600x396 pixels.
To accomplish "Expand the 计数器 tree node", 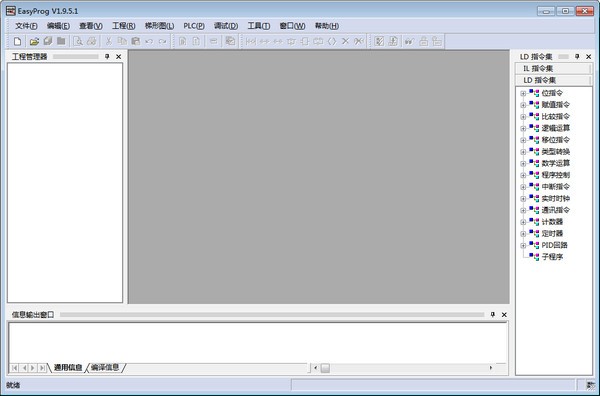I will [523, 222].
